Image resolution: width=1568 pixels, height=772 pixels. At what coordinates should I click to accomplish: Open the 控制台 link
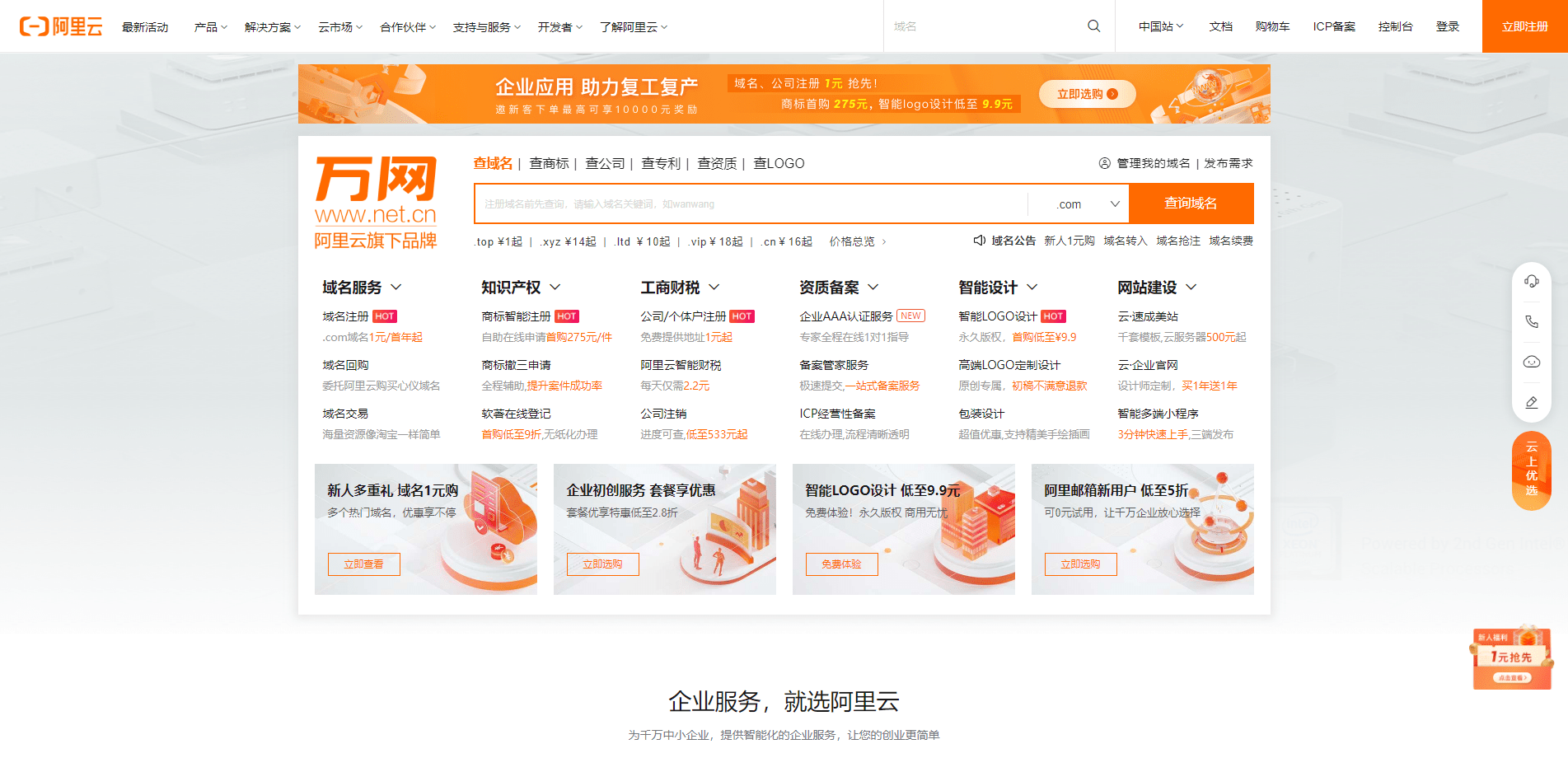click(x=1395, y=26)
